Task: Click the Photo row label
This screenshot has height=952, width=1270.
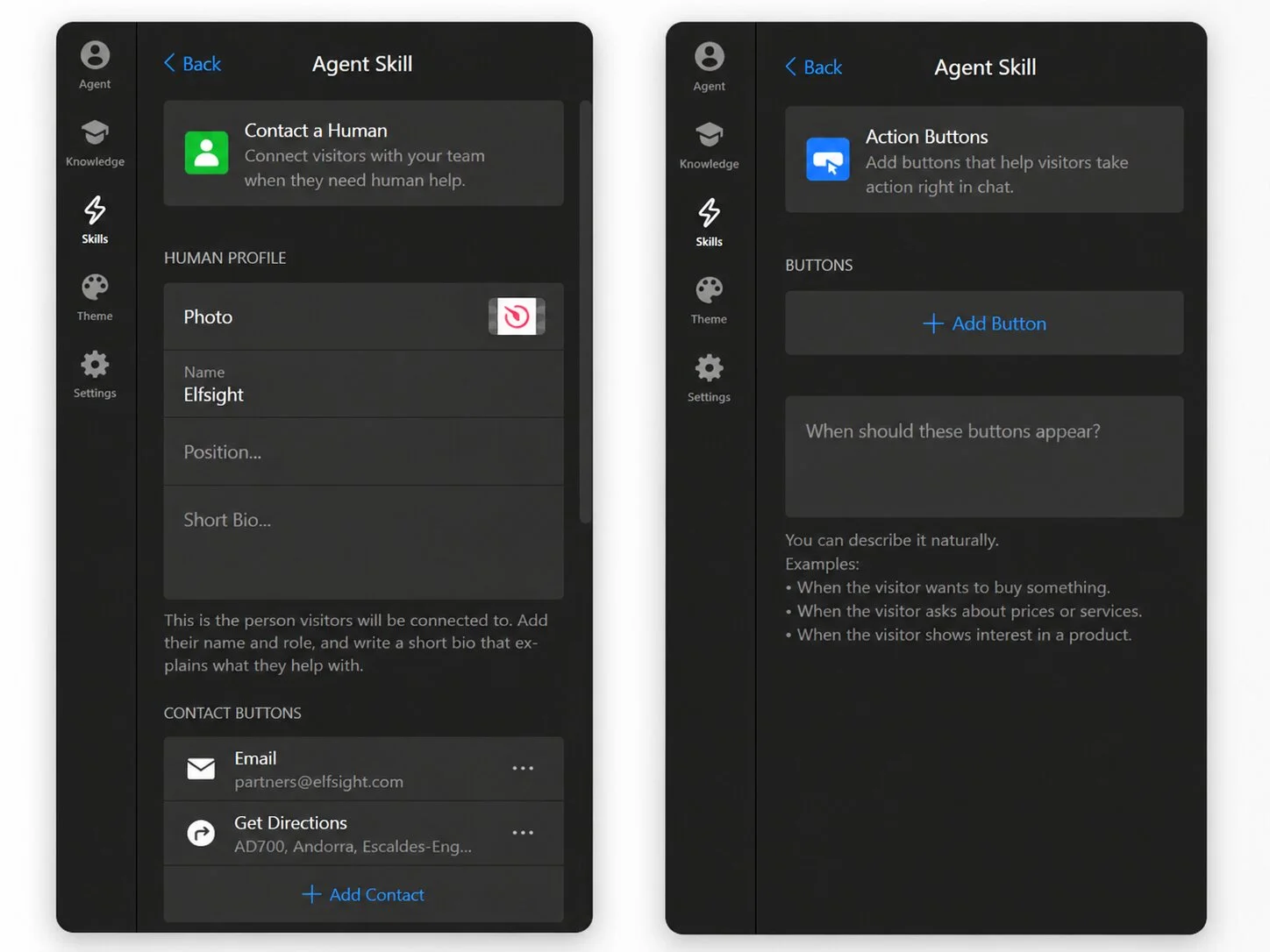Action: (208, 316)
